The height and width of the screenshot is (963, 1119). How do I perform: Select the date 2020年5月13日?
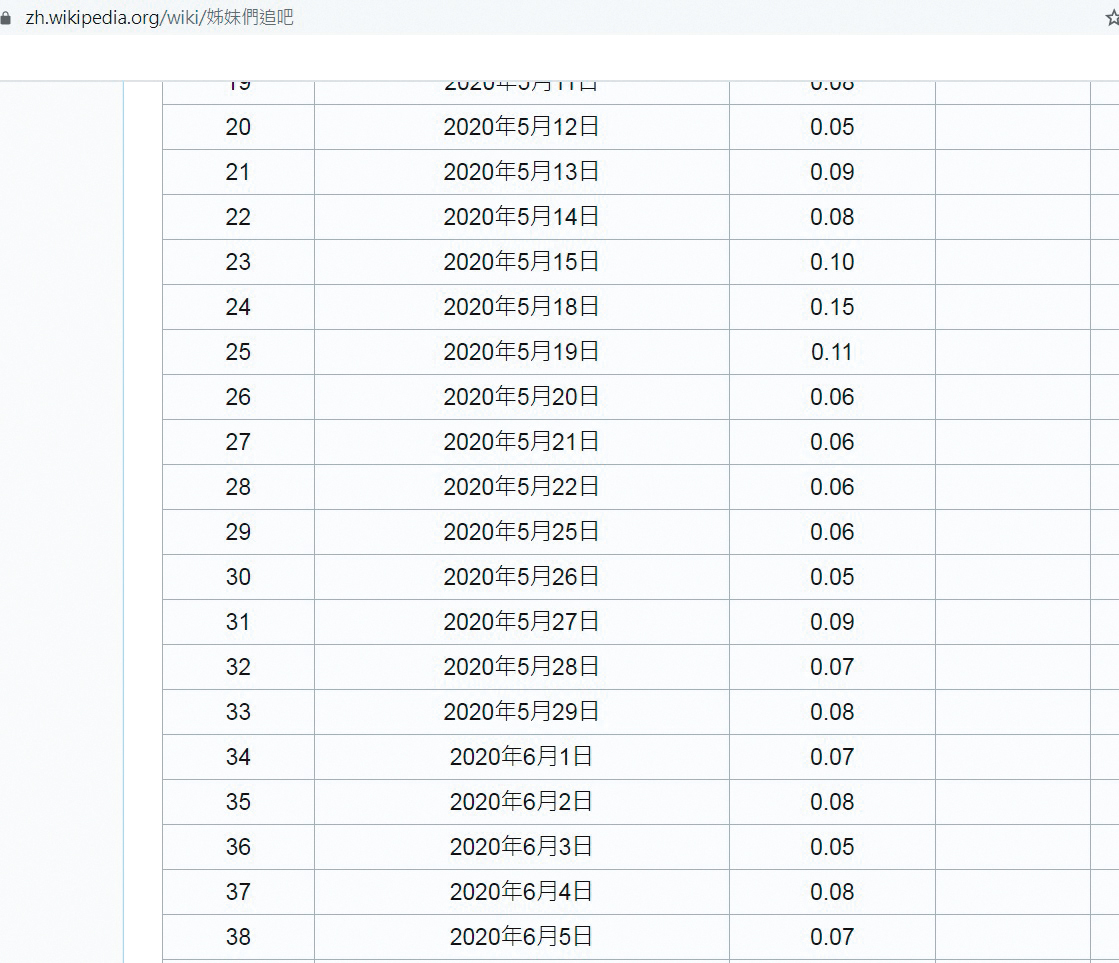tap(521, 172)
